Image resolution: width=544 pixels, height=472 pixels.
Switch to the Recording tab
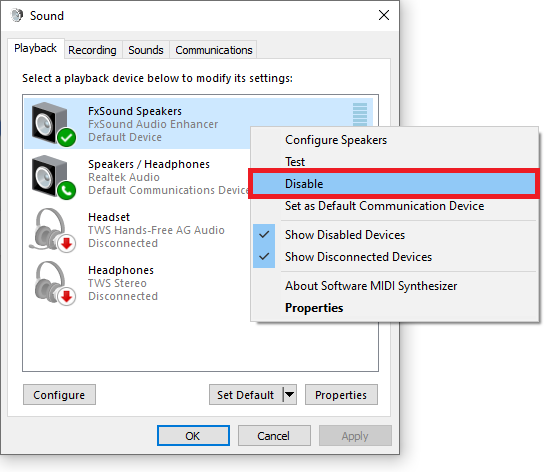point(92,50)
